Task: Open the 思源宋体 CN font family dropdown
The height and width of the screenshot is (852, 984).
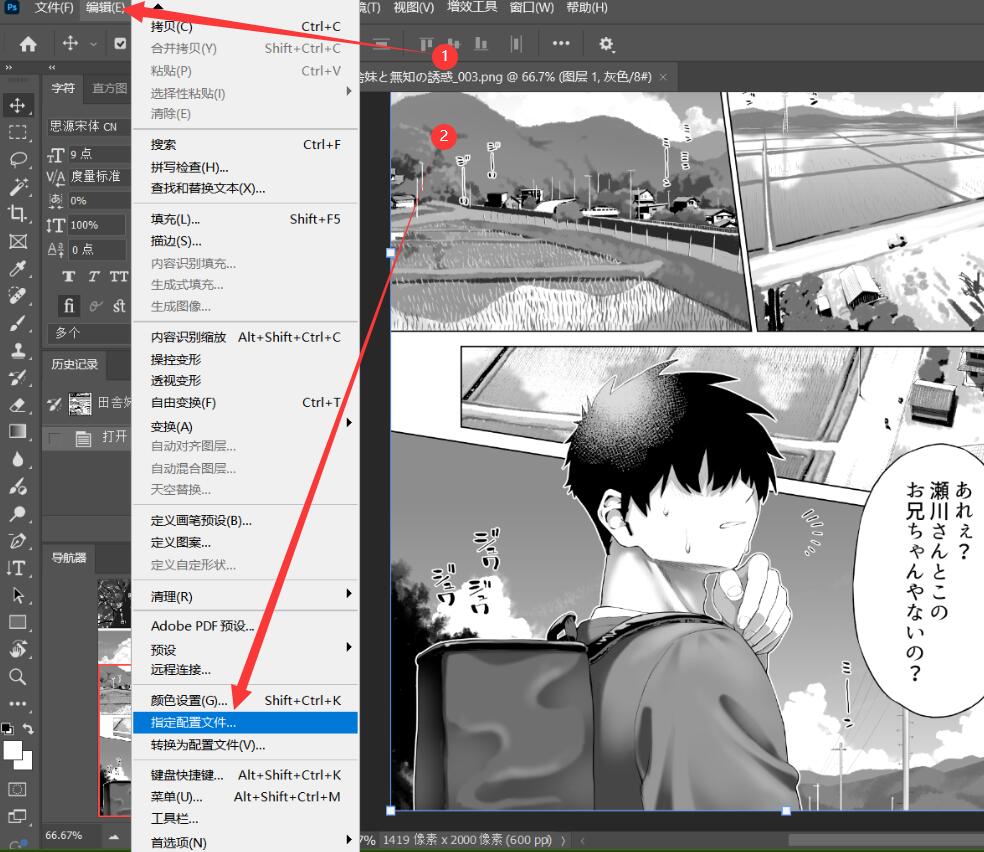Action: coord(89,127)
